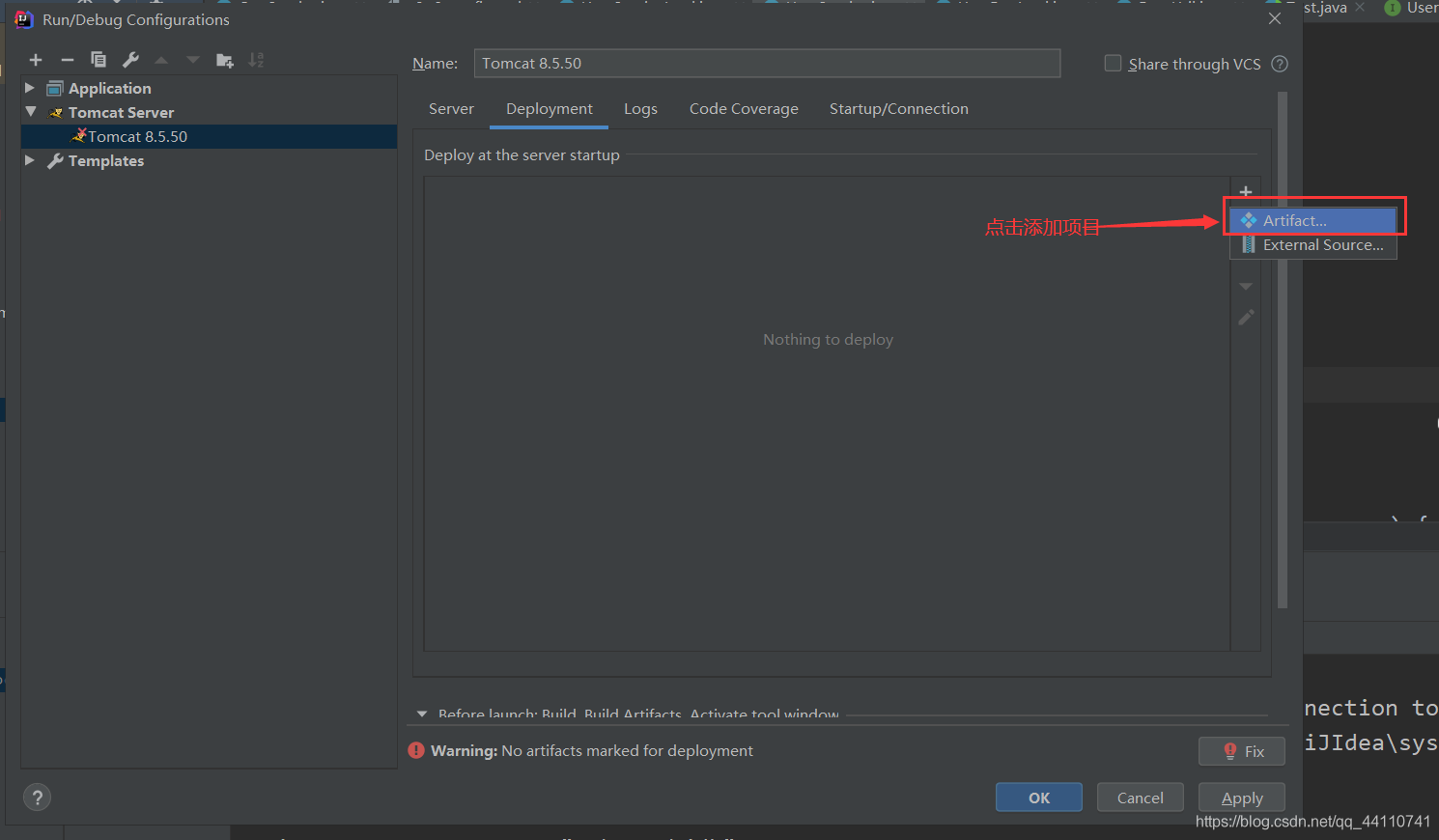Open the edit defaults wrench icon

[x=130, y=60]
